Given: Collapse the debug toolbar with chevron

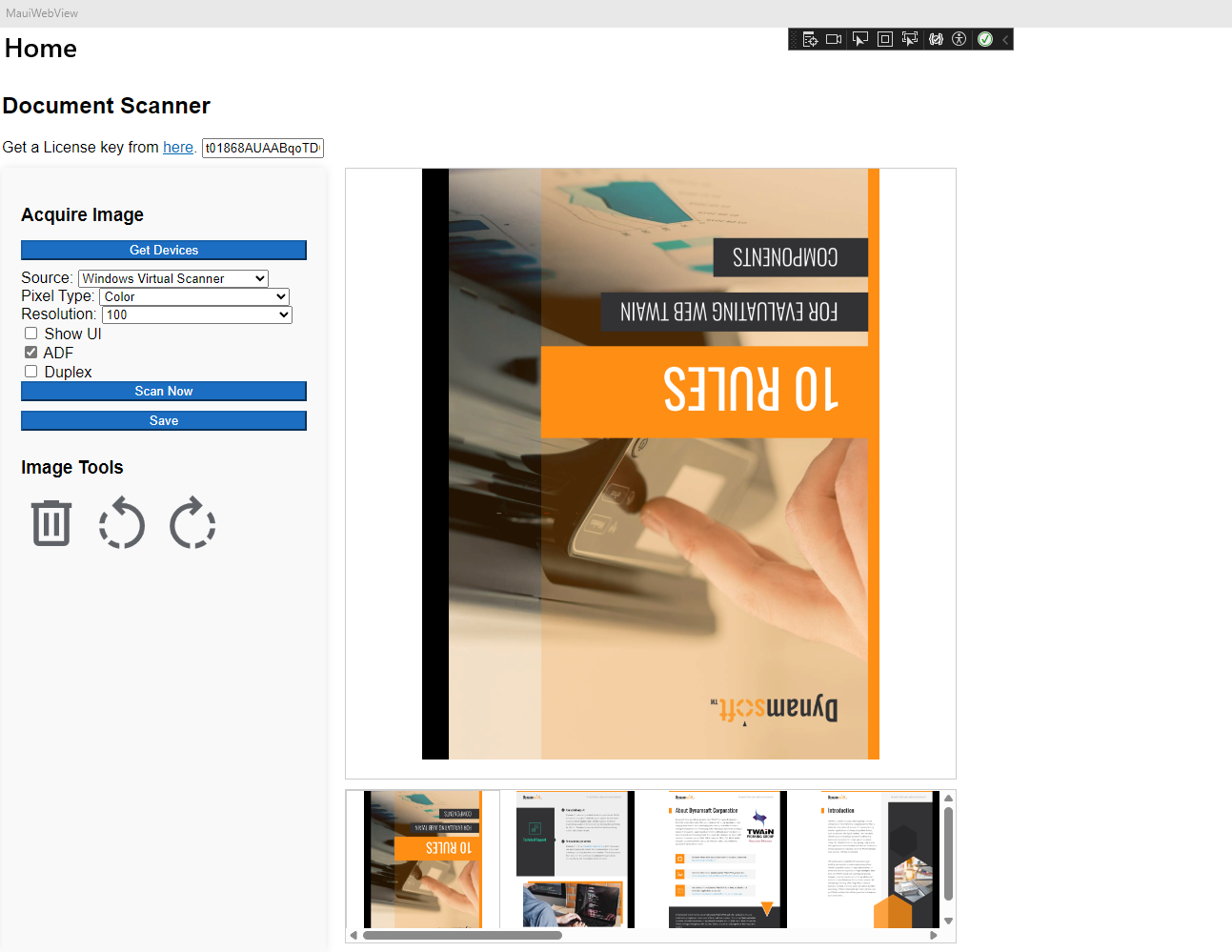Looking at the screenshot, I should click(x=1005, y=39).
